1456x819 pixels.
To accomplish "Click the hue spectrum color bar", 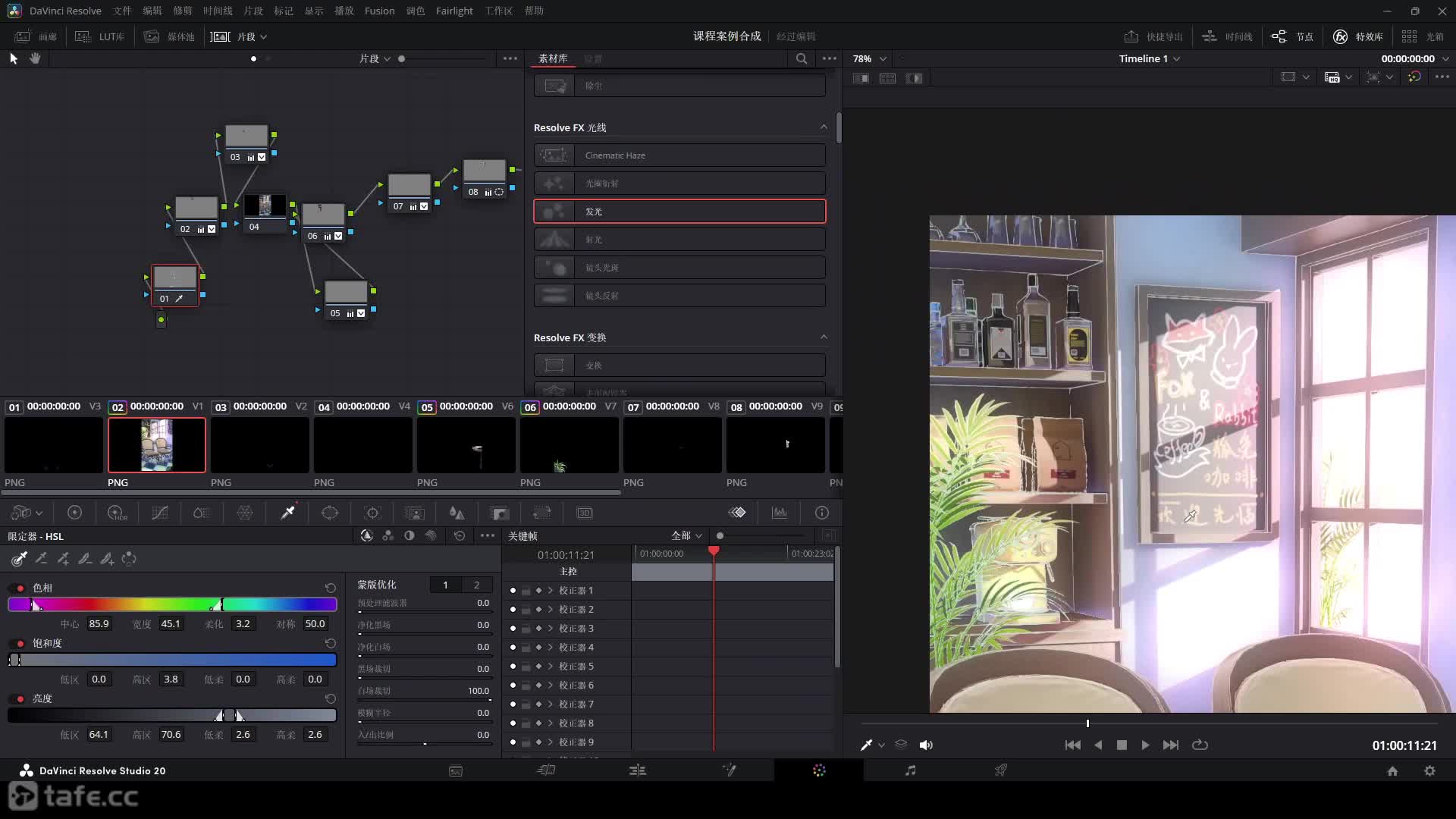I will click(172, 604).
